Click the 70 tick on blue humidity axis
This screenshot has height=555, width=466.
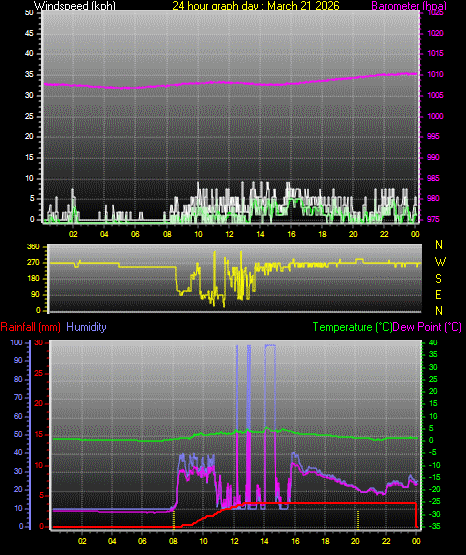pyautogui.click(x=18, y=397)
